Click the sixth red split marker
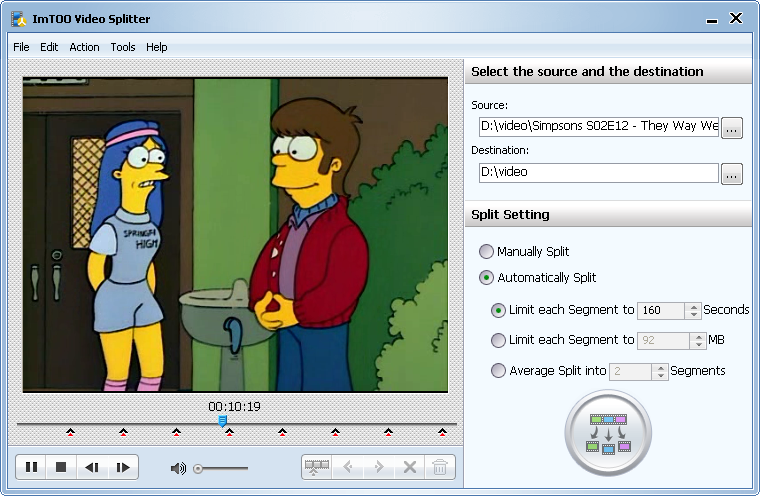 (x=335, y=432)
